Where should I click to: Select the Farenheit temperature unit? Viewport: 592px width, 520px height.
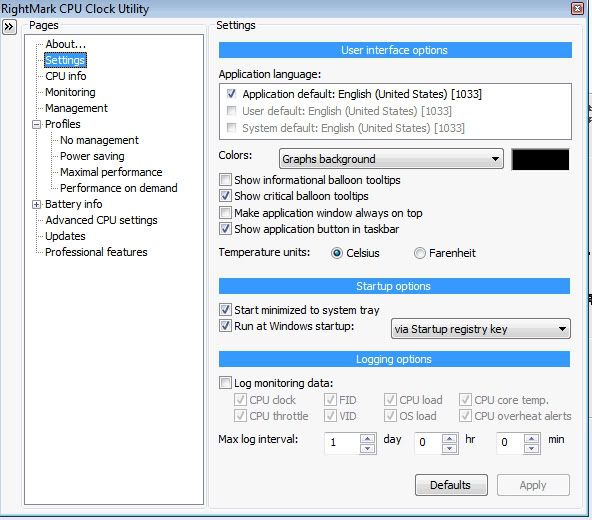pos(419,253)
